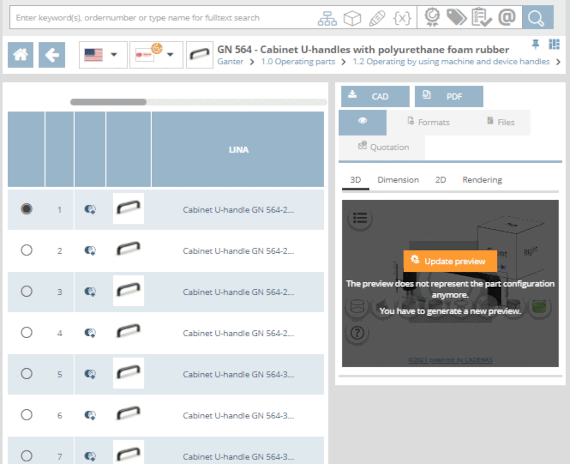Open the variable {x} search icon
Screen dimensions: 570x464
click(402, 18)
